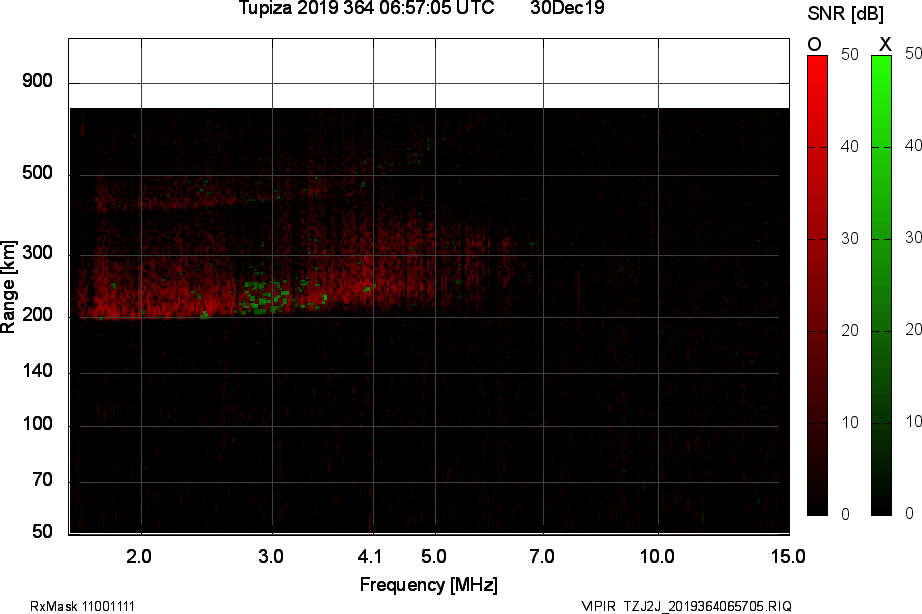Click the 70 km range tick label
The image size is (922, 614).
point(42,480)
